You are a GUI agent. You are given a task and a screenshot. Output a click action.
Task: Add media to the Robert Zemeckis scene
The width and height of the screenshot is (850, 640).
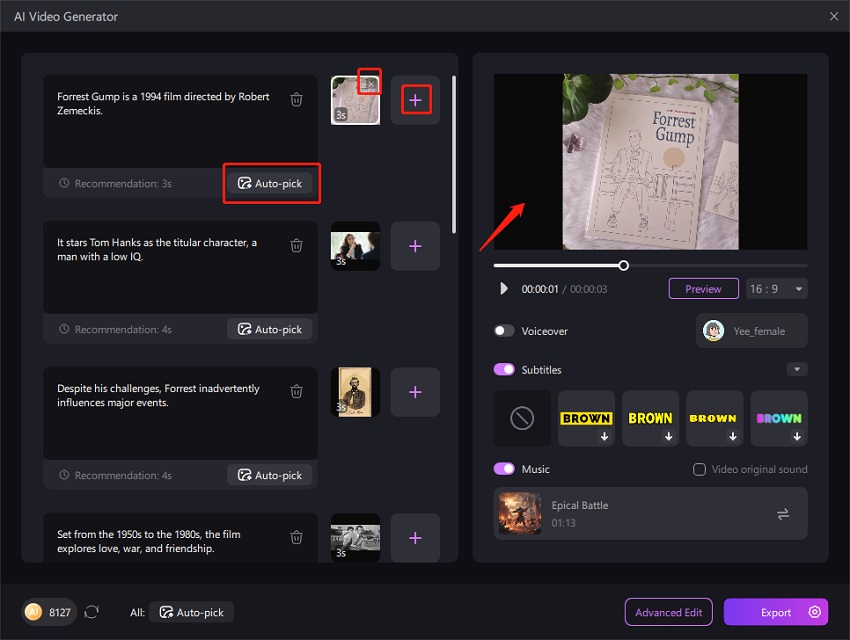[x=415, y=100]
